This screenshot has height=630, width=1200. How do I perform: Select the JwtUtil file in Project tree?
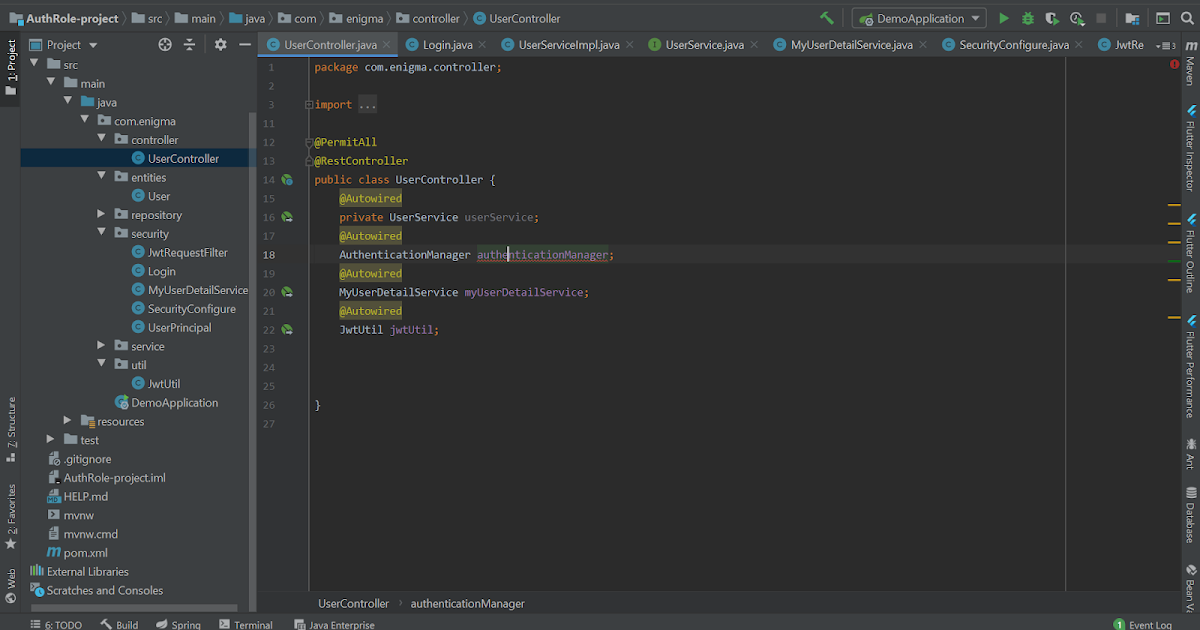pyautogui.click(x=164, y=383)
